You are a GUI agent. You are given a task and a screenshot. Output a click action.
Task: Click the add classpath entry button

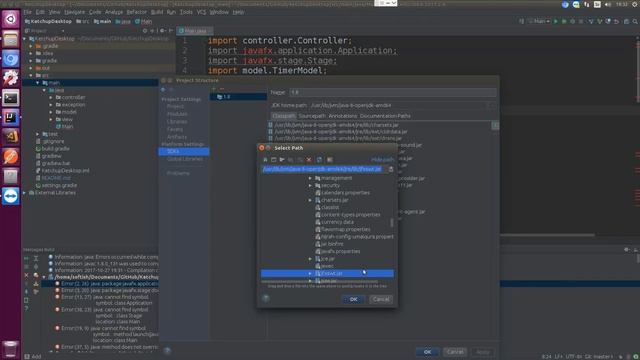click(495, 125)
